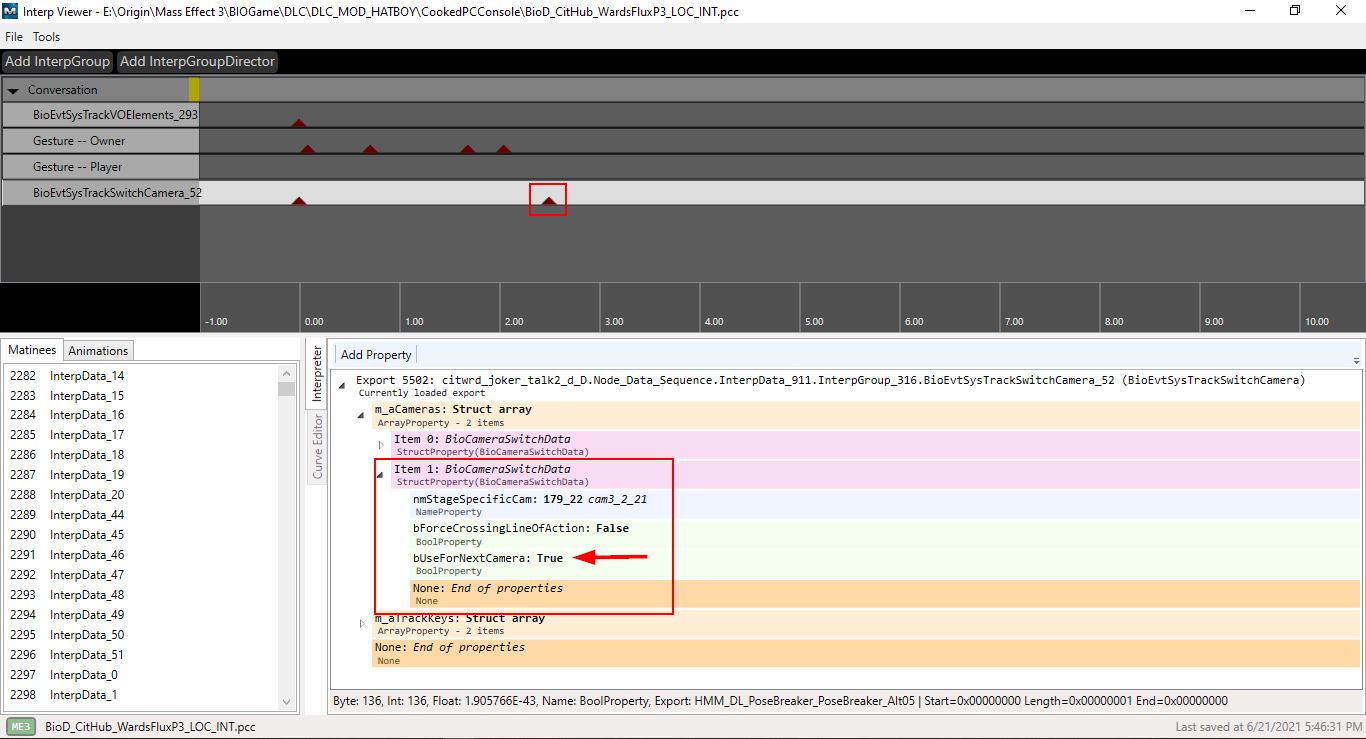This screenshot has height=739, width=1366.
Task: Click the Matinees list scroll down arrow
Action: click(x=287, y=702)
